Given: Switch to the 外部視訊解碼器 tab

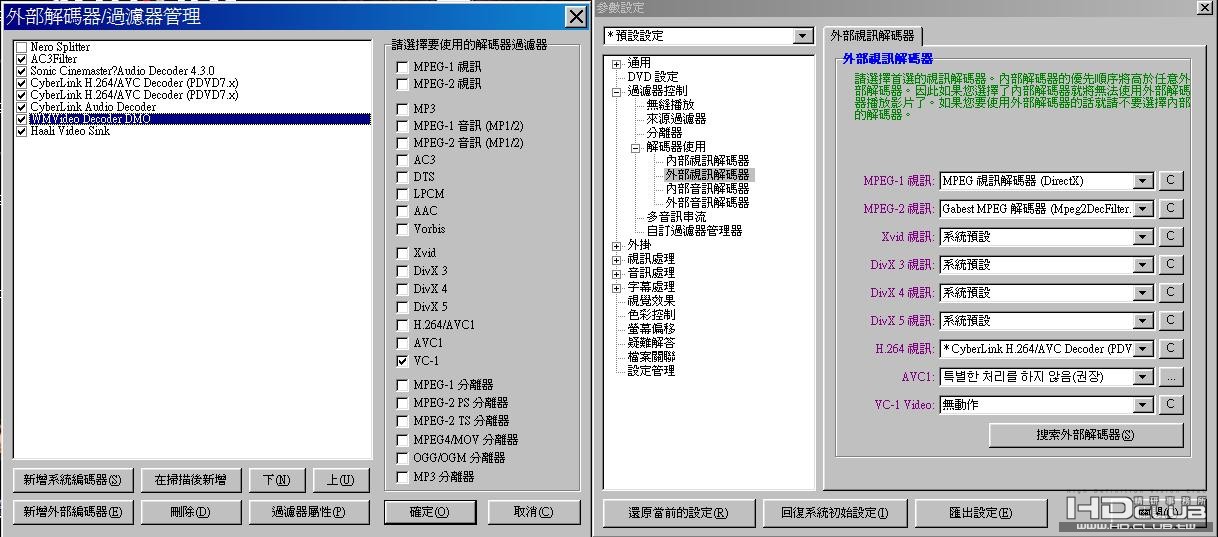Looking at the screenshot, I should click(873, 36).
